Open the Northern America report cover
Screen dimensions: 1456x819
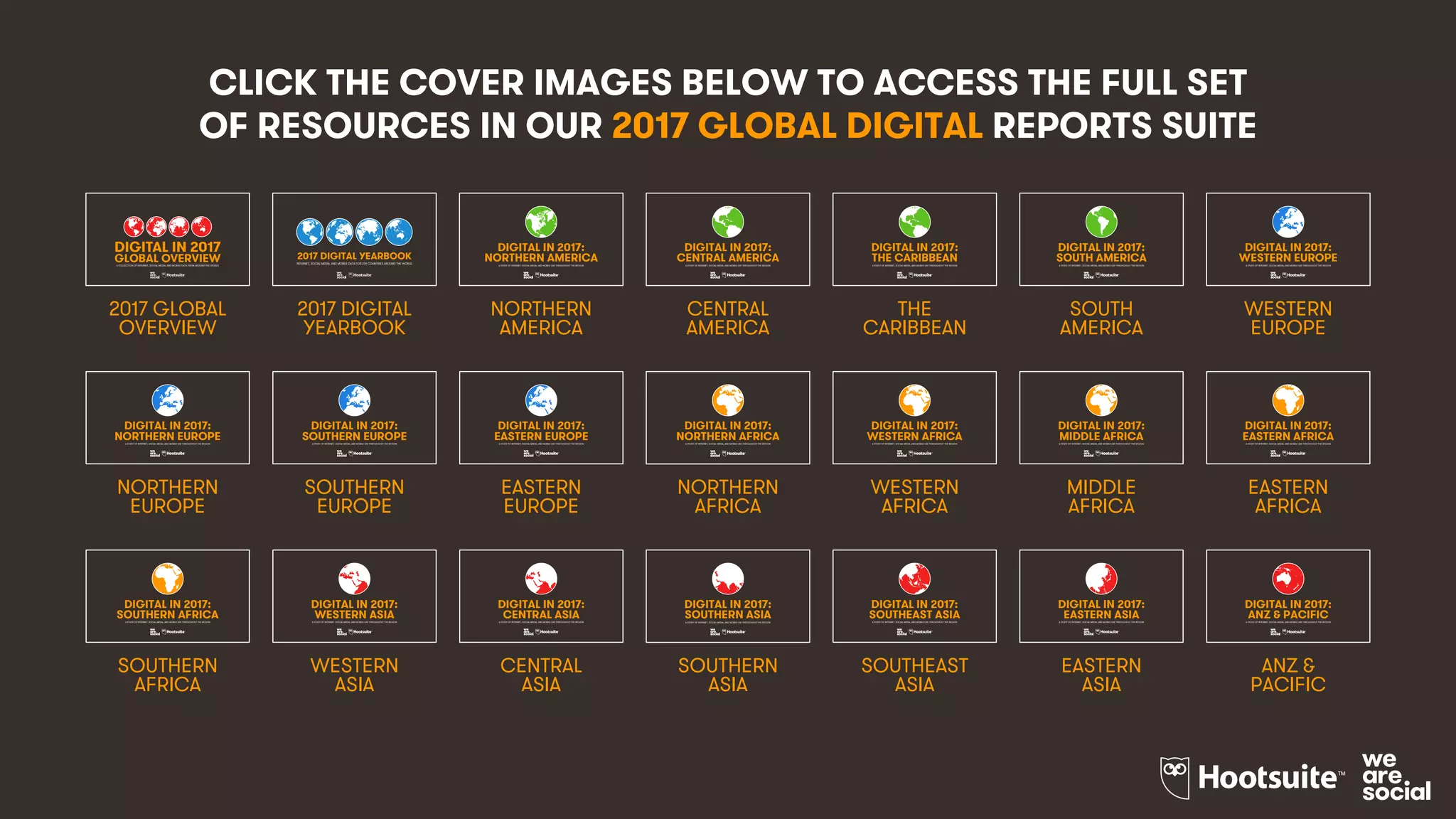click(541, 240)
